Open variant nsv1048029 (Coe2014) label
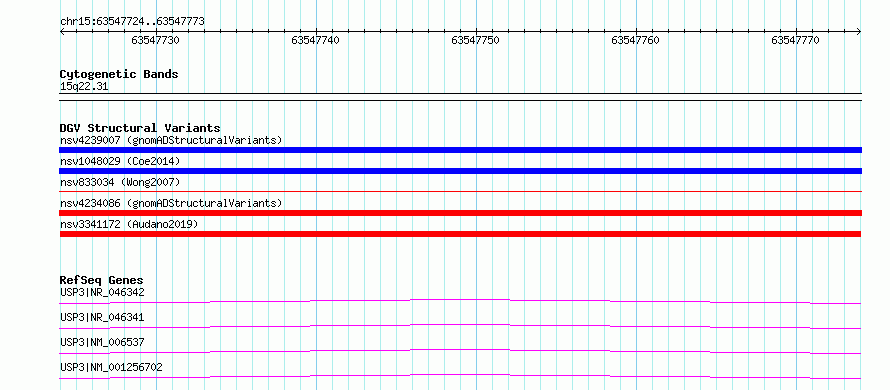 (120, 161)
